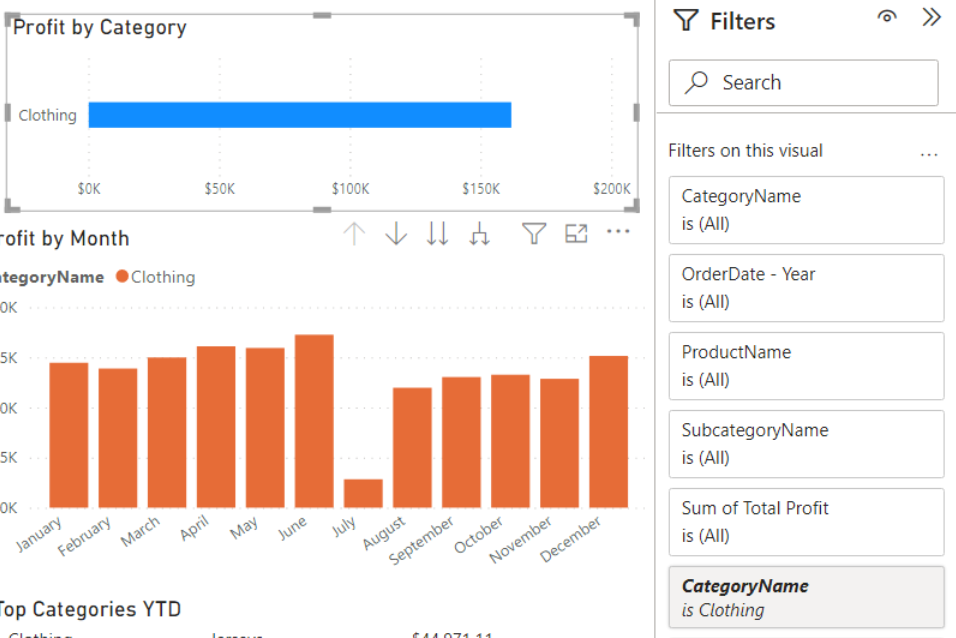Toggle the Filters pane eye icon

pos(887,16)
